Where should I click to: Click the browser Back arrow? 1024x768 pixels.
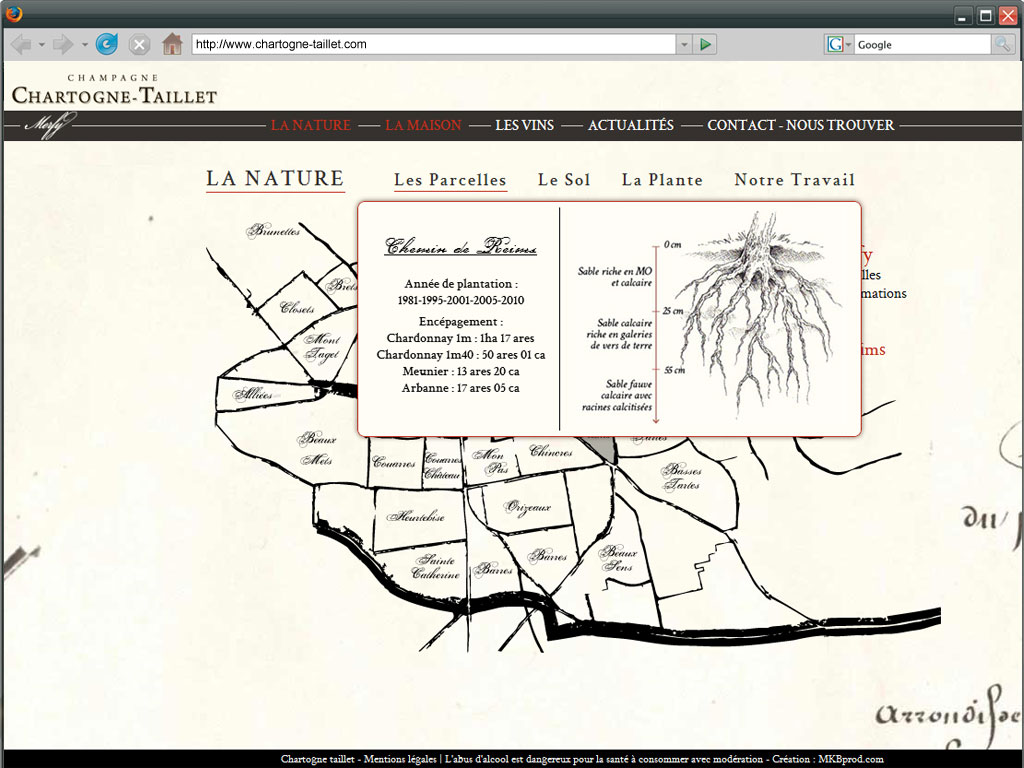21,44
